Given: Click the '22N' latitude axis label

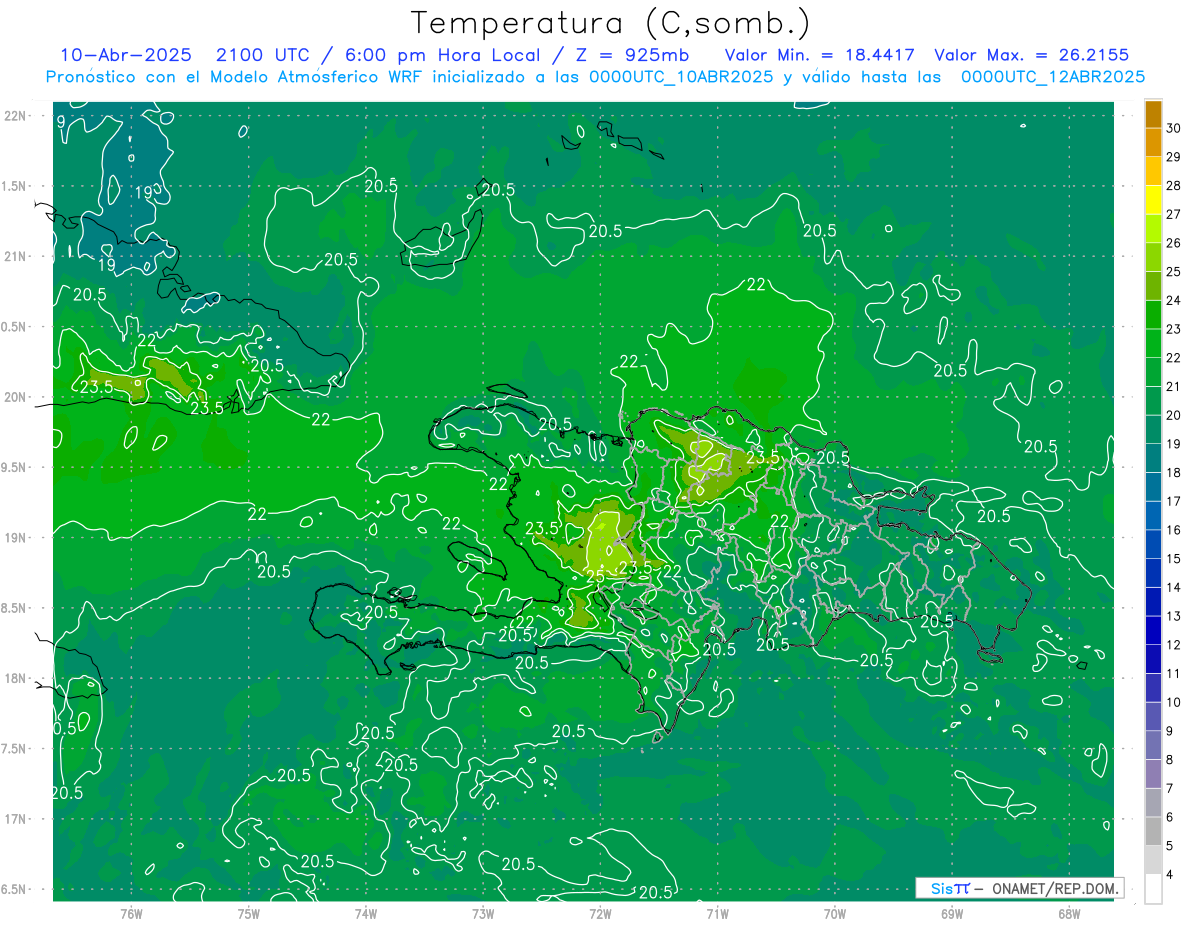Looking at the screenshot, I should (x=16, y=116).
